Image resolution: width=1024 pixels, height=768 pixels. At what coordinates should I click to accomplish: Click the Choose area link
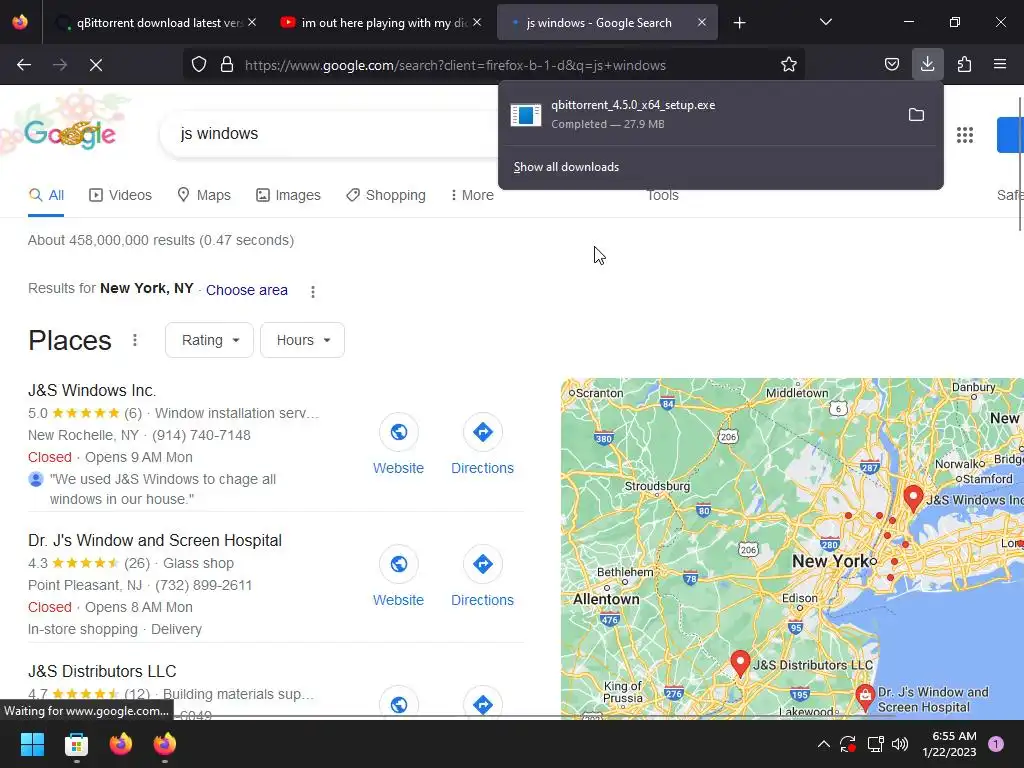click(x=247, y=290)
